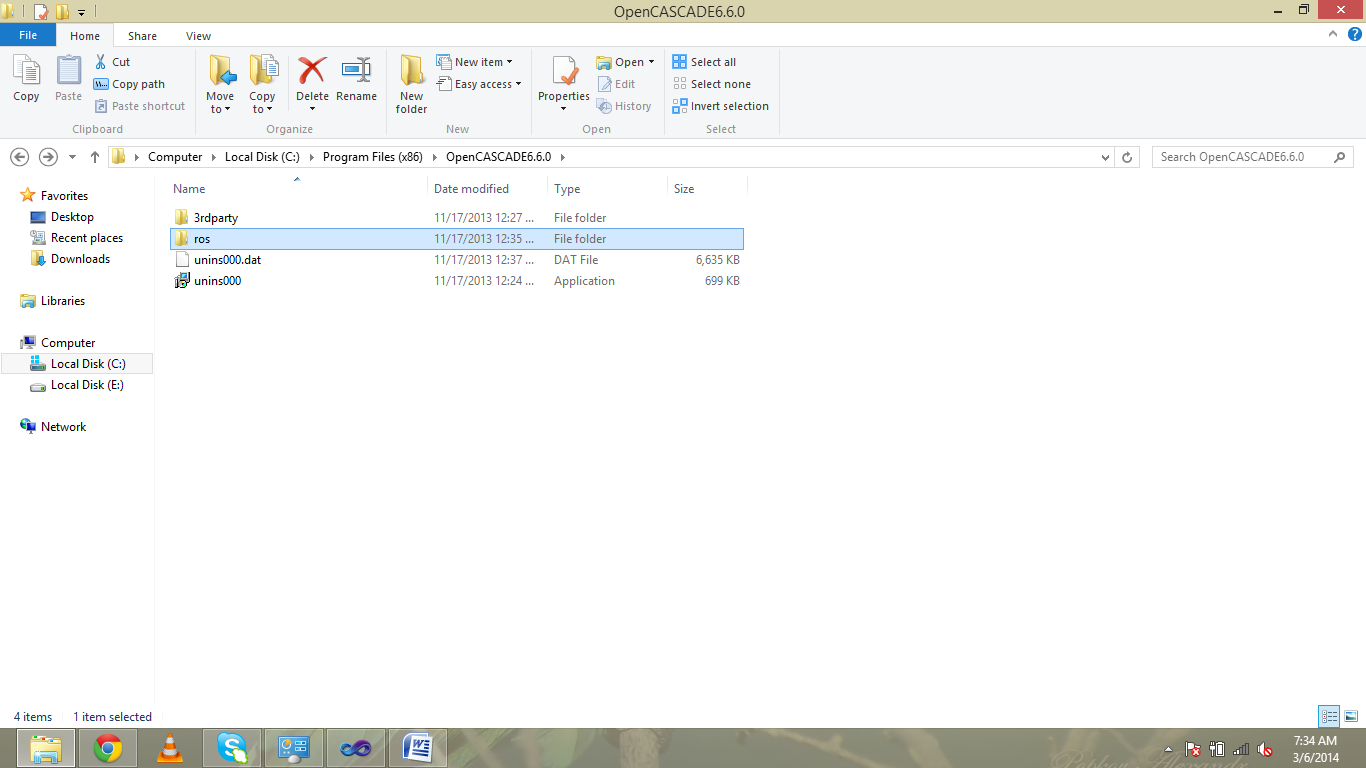Image resolution: width=1366 pixels, height=768 pixels.
Task: Open Microsoft Word from the taskbar
Action: point(418,748)
